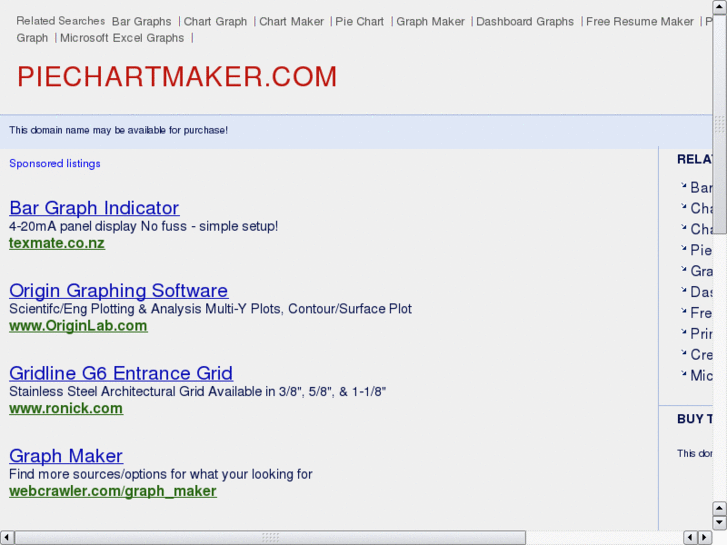Click the Chart Maker related search link
The height and width of the screenshot is (545, 727).
(x=291, y=21)
